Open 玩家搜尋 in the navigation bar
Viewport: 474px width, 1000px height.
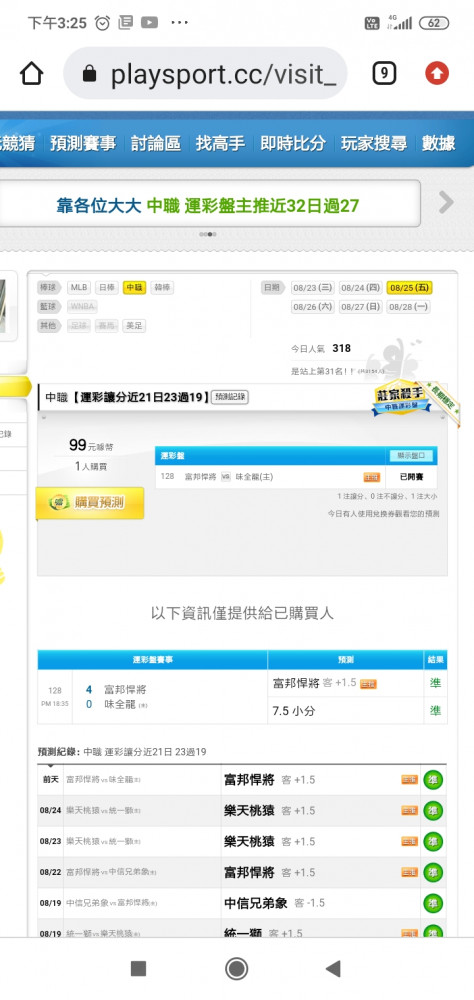tap(374, 143)
